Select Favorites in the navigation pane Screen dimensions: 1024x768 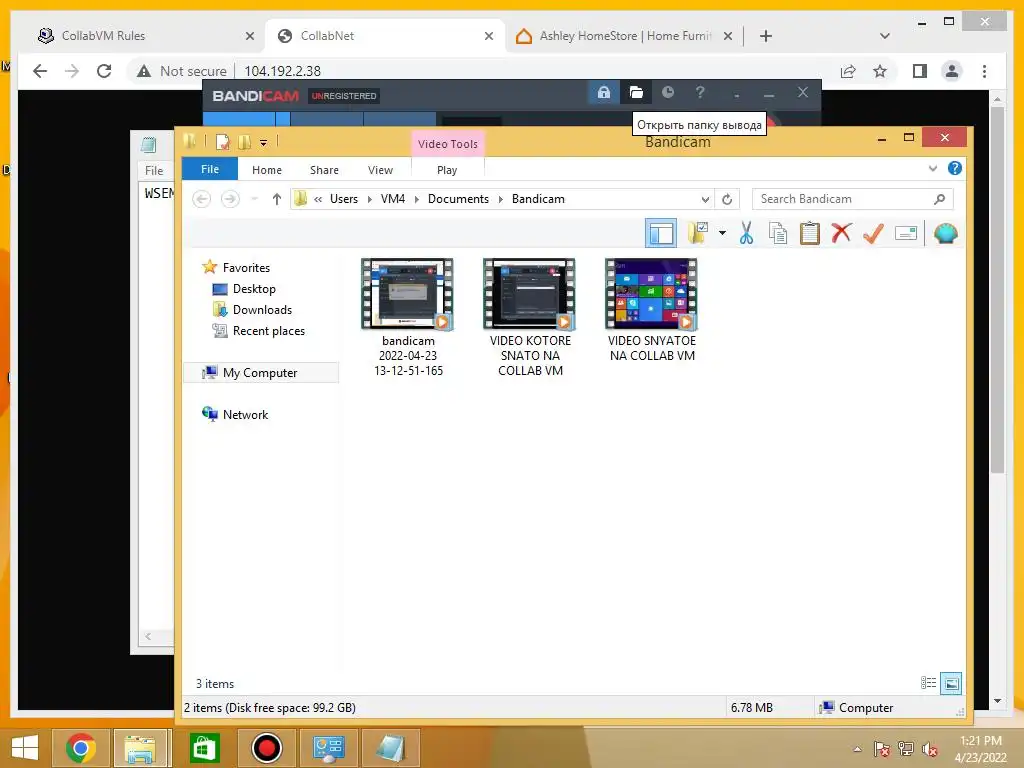click(x=246, y=267)
